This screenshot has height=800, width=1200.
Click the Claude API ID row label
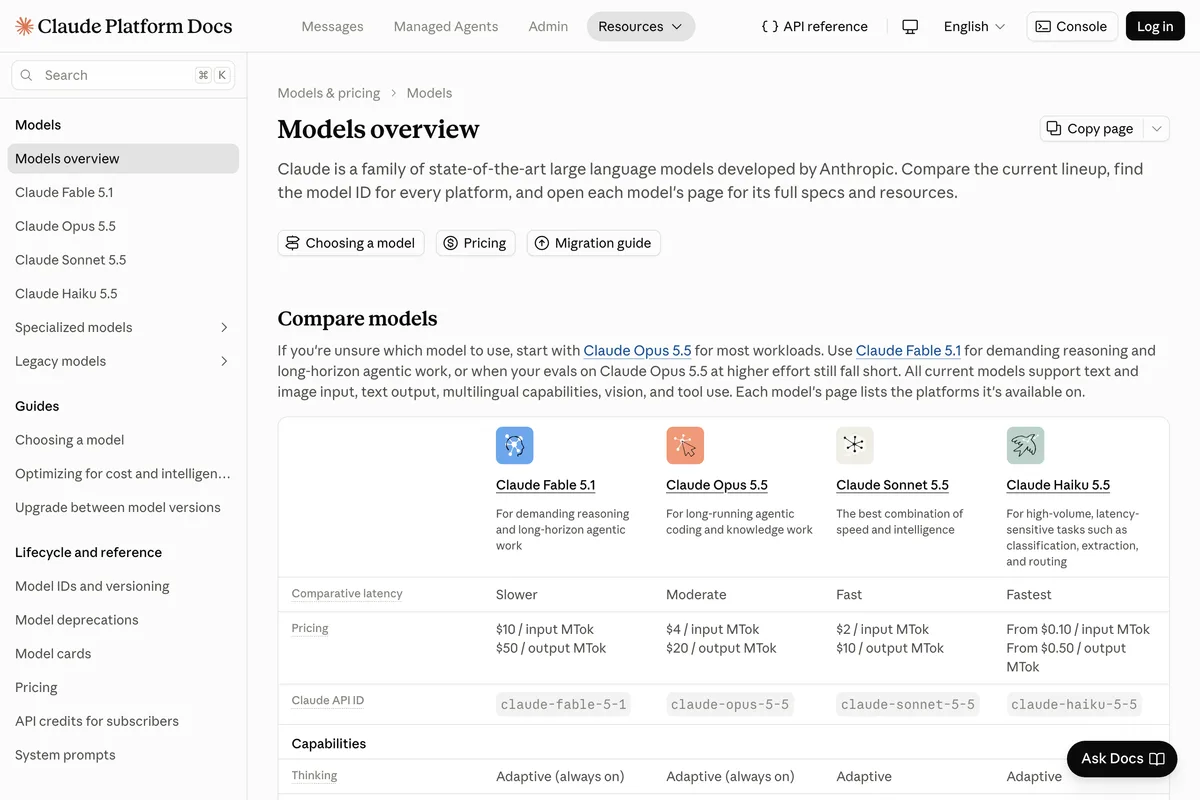[328, 701]
